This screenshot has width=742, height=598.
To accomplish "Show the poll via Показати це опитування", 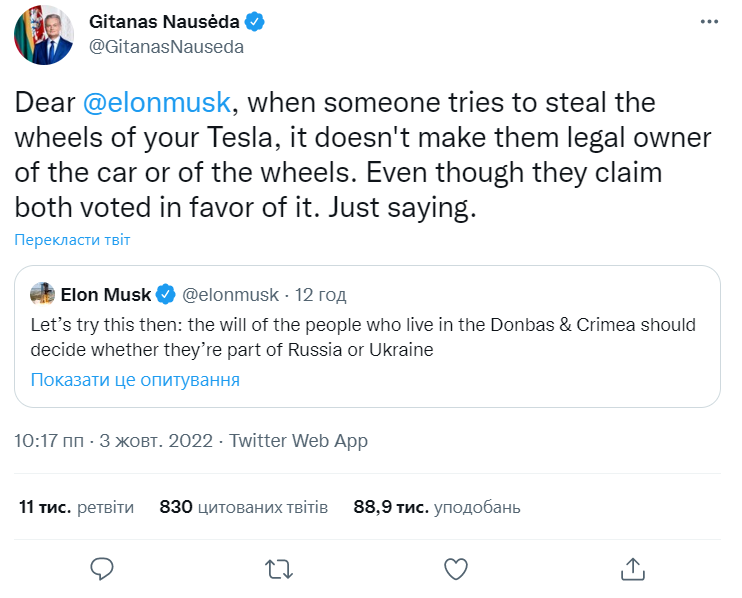I will point(135,380).
